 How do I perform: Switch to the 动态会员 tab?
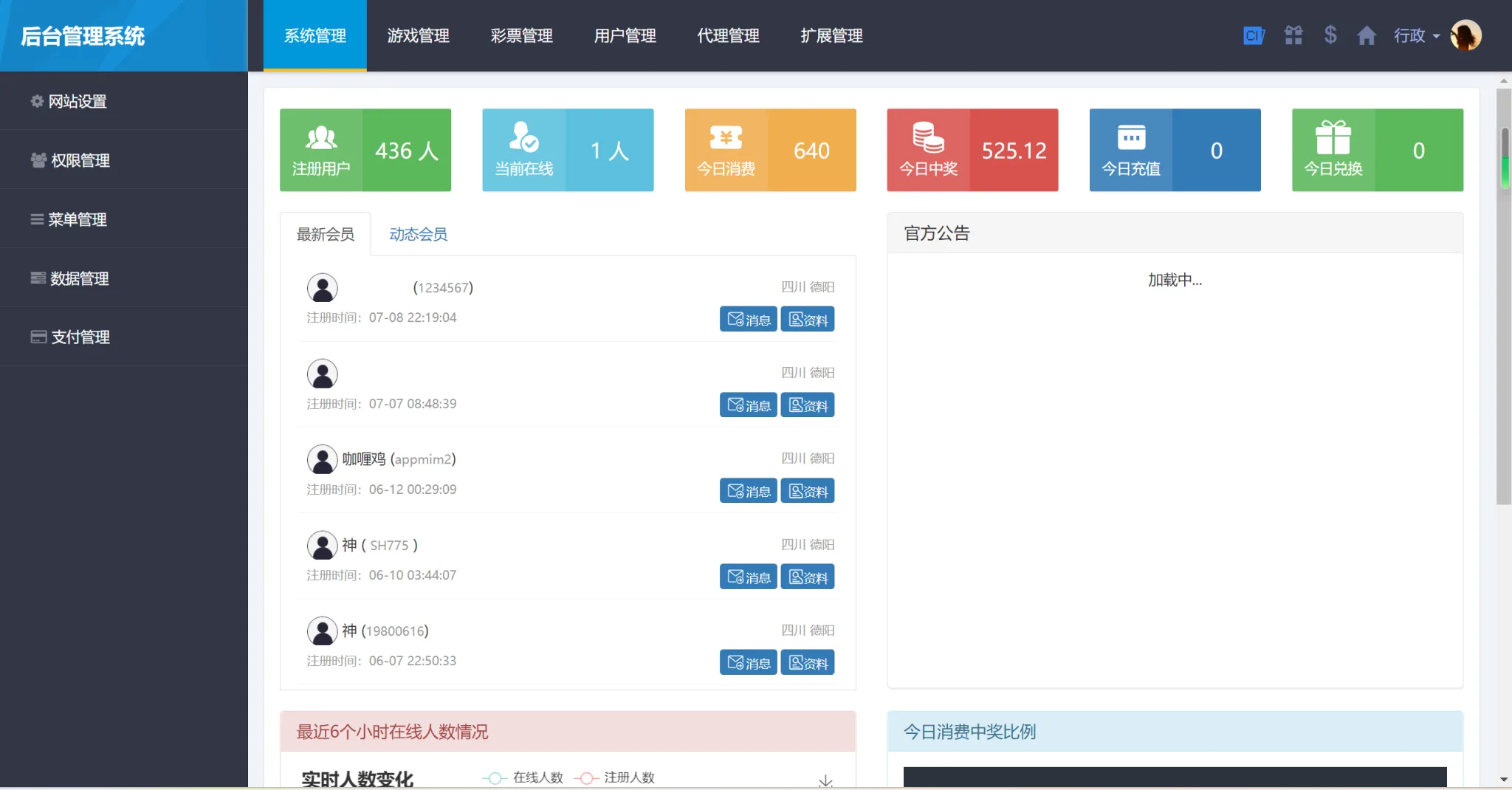(417, 234)
